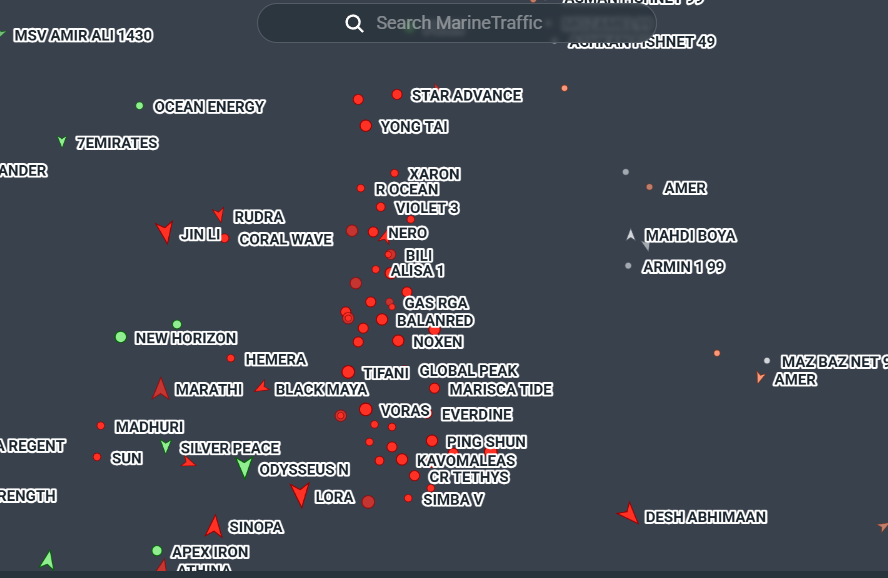This screenshot has width=888, height=578.
Task: Select the PING SHUN vessel dot
Action: (x=432, y=440)
